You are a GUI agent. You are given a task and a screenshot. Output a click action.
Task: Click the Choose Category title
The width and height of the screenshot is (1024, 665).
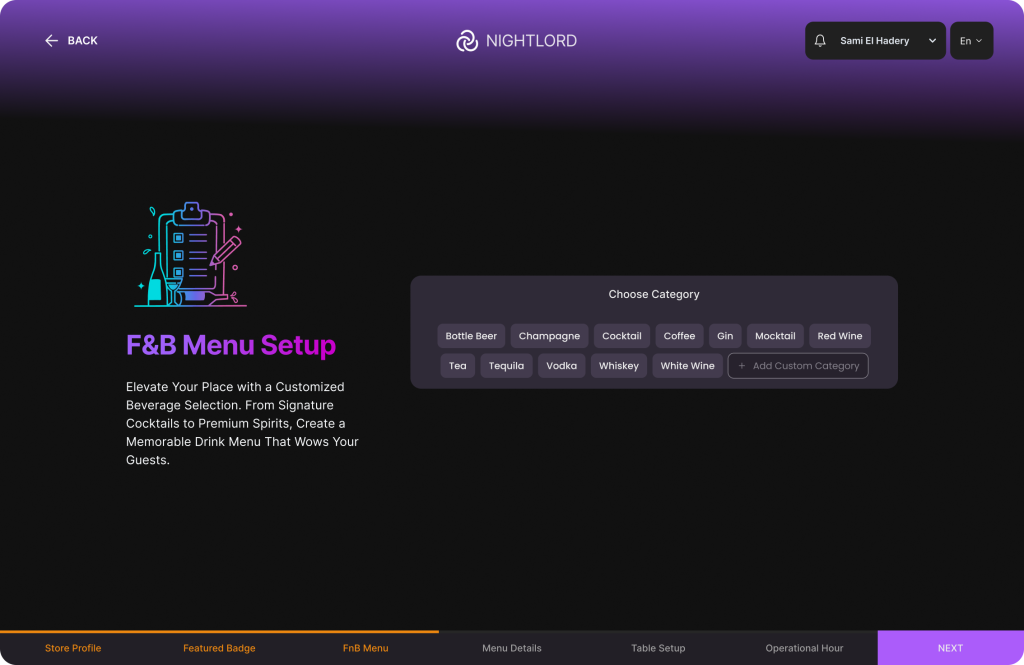[x=654, y=294]
